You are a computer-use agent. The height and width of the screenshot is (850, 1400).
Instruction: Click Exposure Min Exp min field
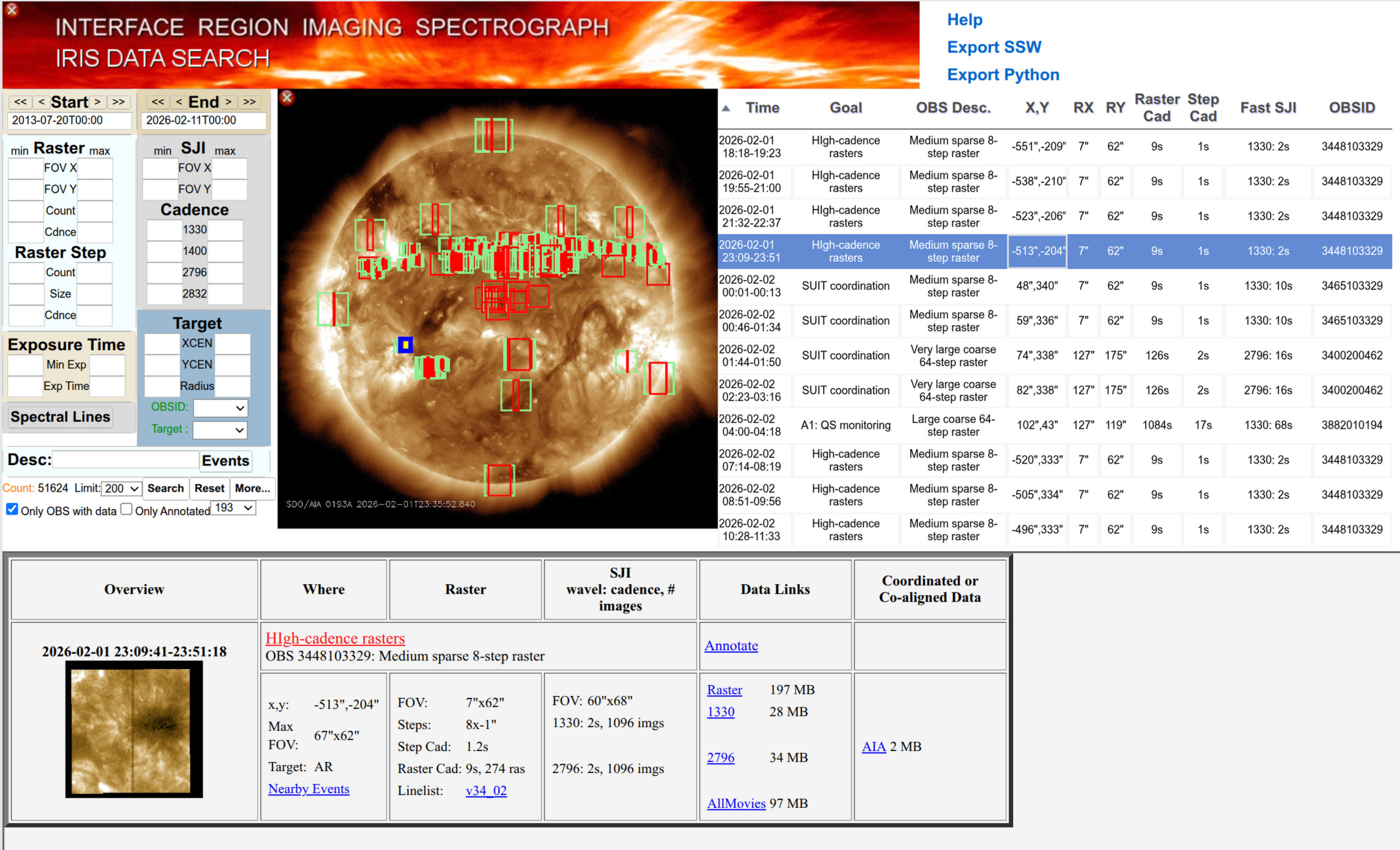[26, 365]
